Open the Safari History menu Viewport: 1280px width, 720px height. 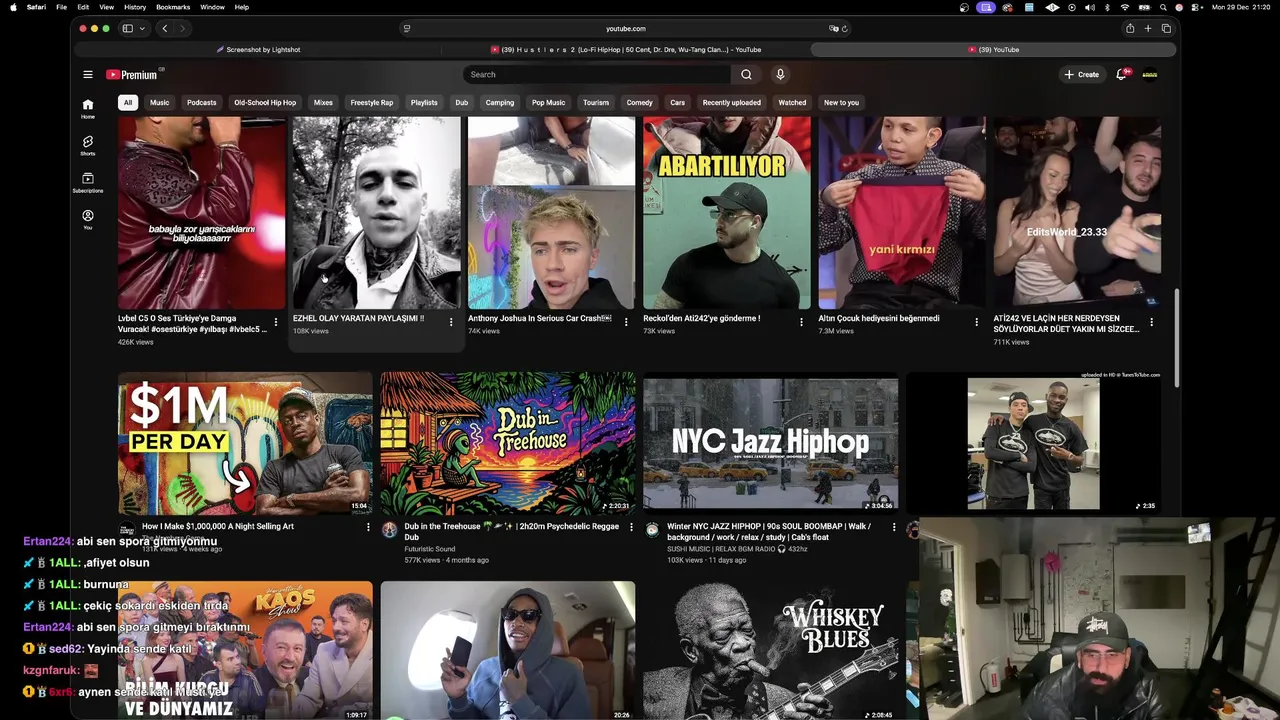point(135,7)
